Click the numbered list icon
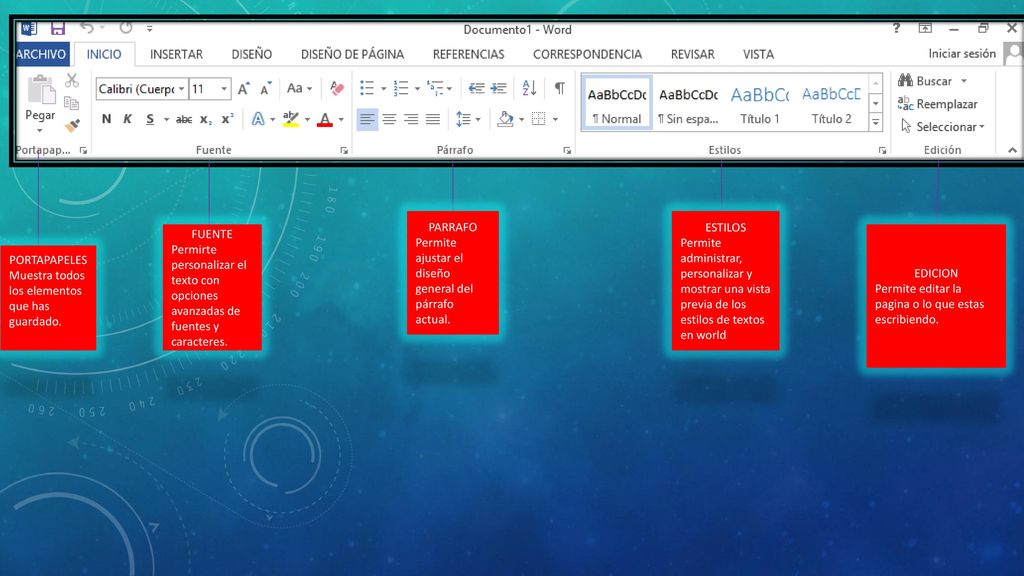Screen dimensions: 1024x576 click(401, 88)
